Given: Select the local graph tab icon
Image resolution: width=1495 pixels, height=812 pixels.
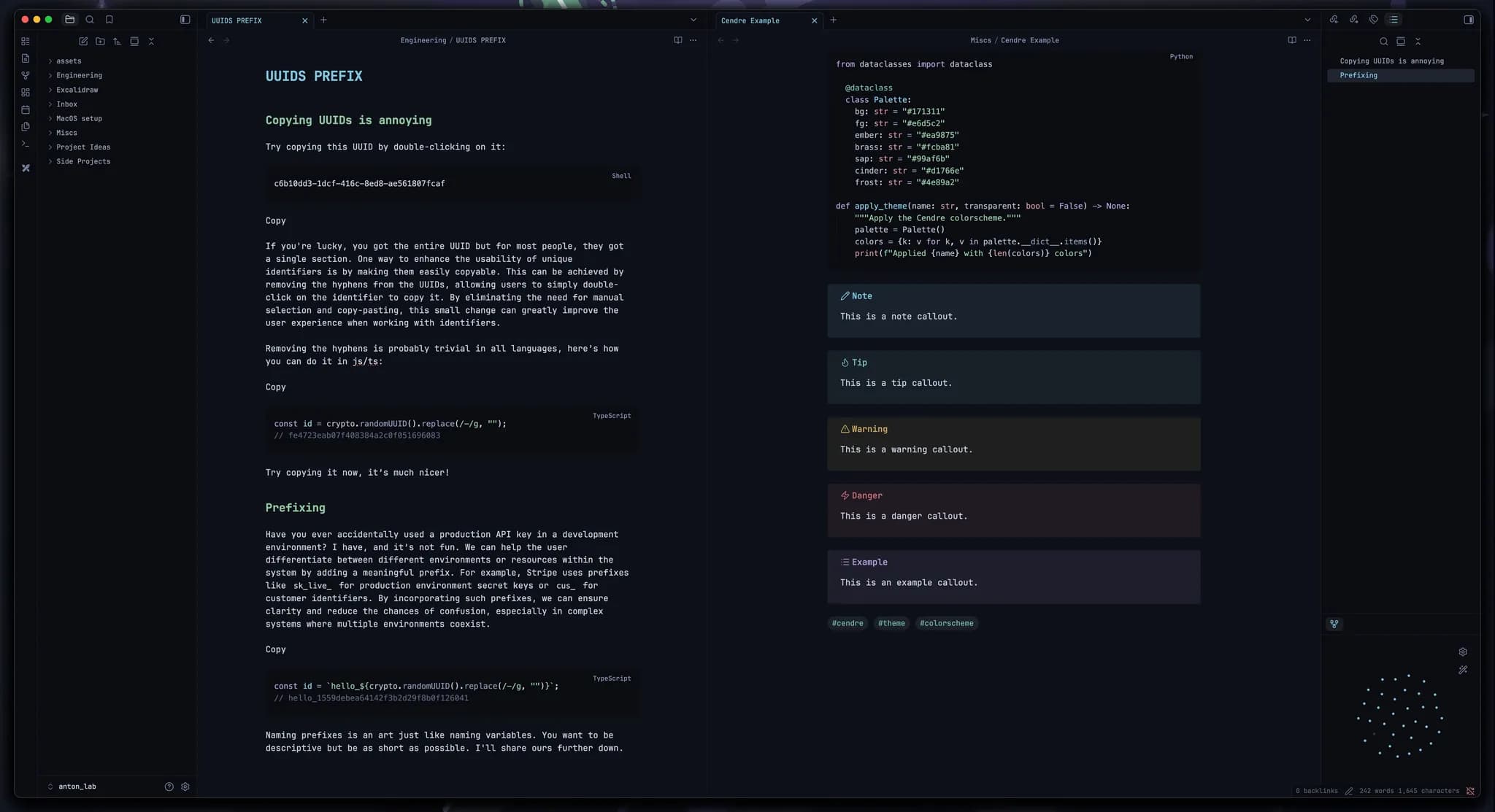Looking at the screenshot, I should coord(1334,624).
